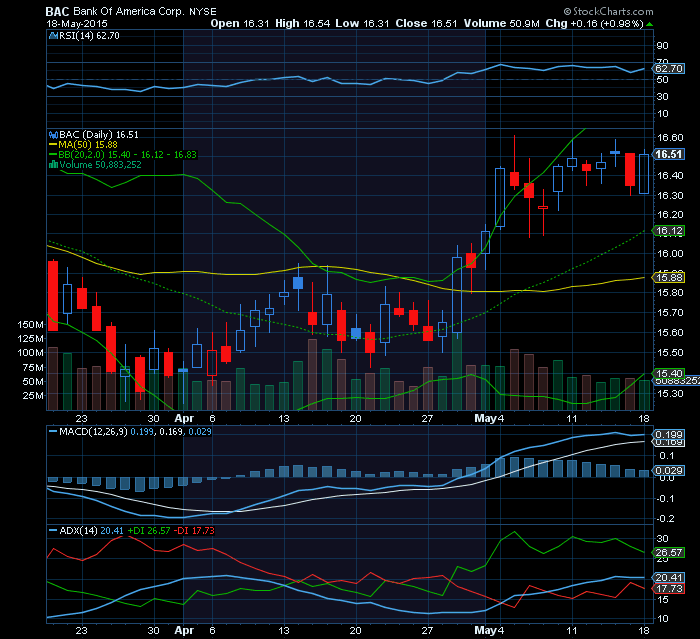700x639 pixels.
Task: Click the 16.00 price axis label
Action: [670, 254]
